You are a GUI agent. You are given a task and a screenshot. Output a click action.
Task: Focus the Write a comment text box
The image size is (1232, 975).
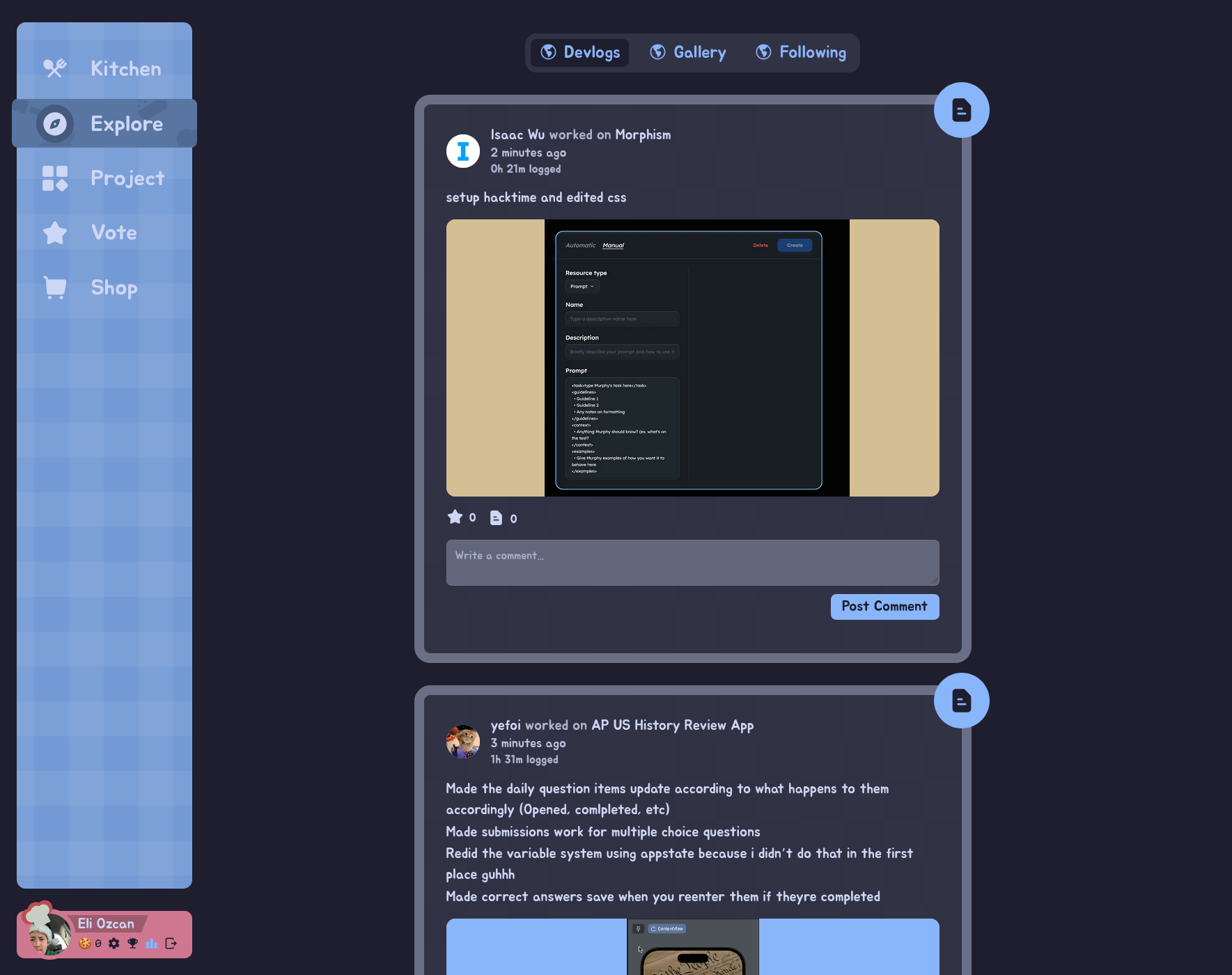(x=692, y=563)
